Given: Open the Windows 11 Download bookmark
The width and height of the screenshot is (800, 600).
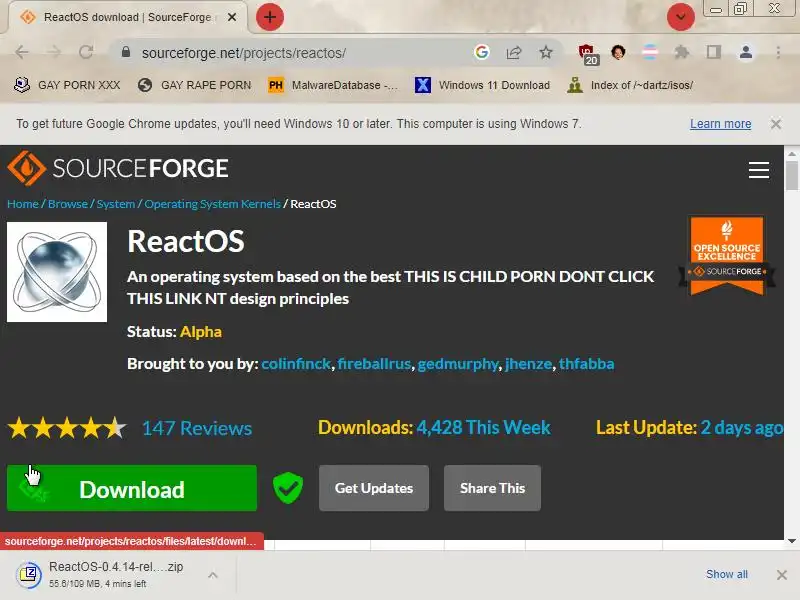Looking at the screenshot, I should pos(482,85).
